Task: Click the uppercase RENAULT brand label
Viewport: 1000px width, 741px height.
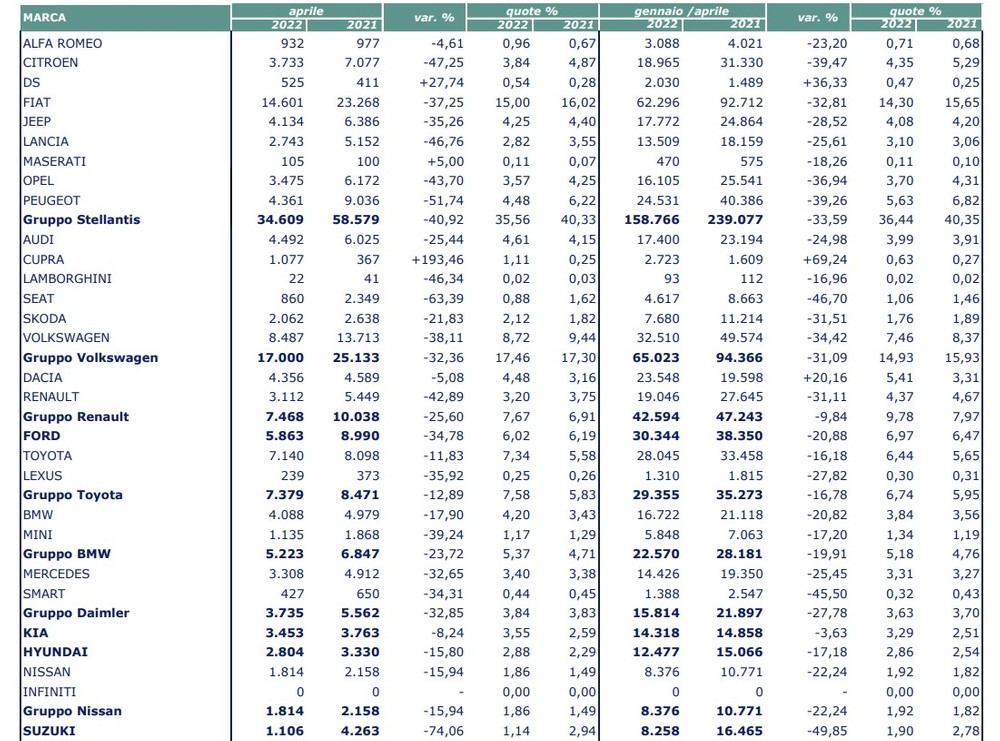Action: pyautogui.click(x=51, y=397)
